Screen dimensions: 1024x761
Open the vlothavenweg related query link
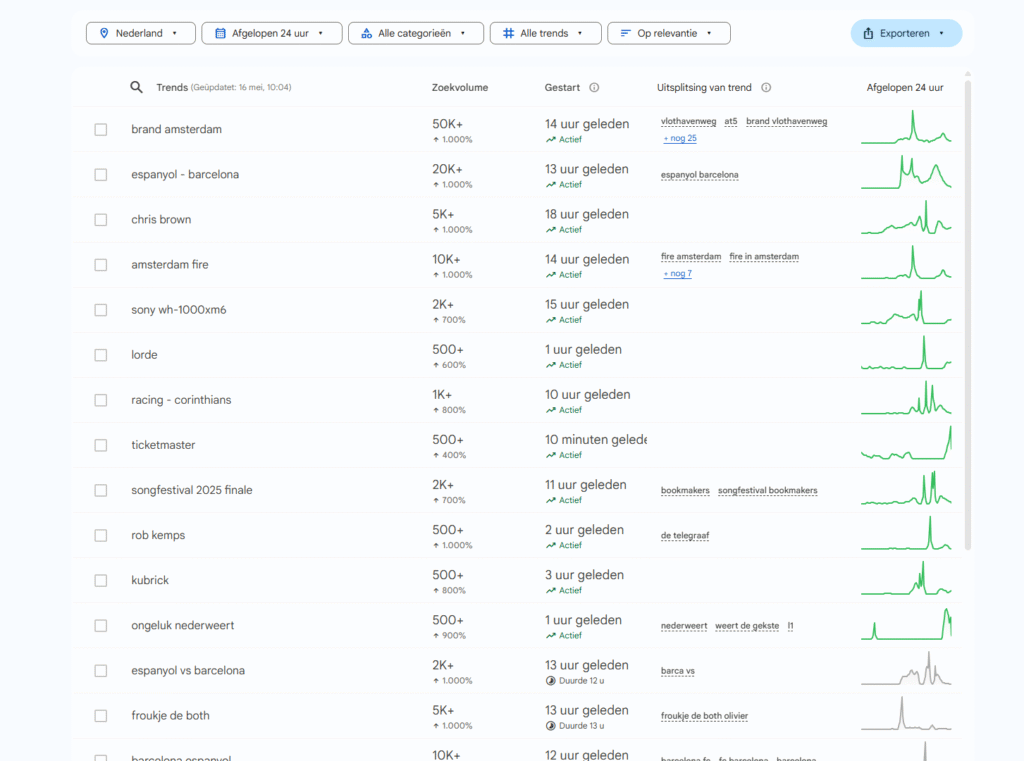(x=688, y=121)
